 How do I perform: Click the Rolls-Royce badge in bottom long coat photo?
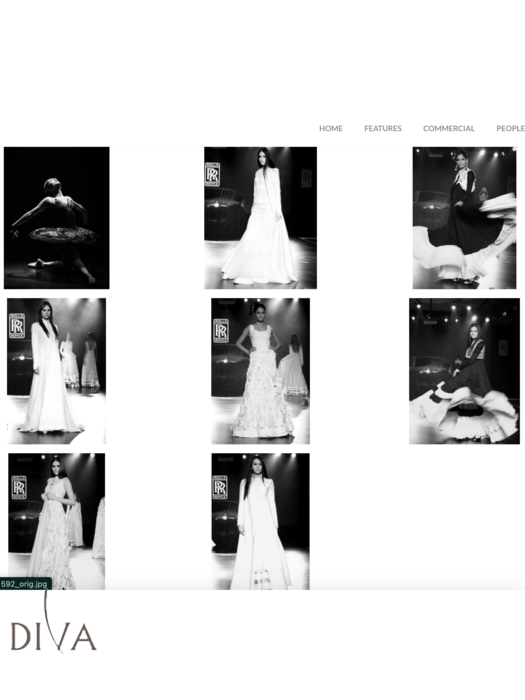pos(220,487)
